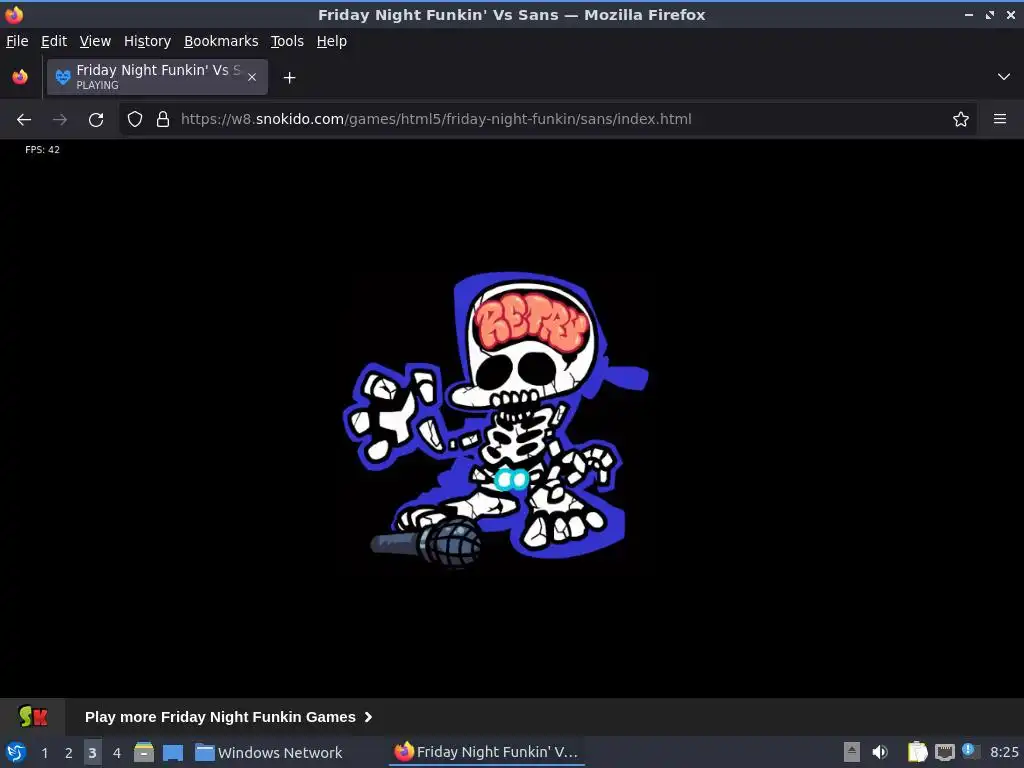
Task: Open the removable media eject tray icon
Action: point(852,752)
